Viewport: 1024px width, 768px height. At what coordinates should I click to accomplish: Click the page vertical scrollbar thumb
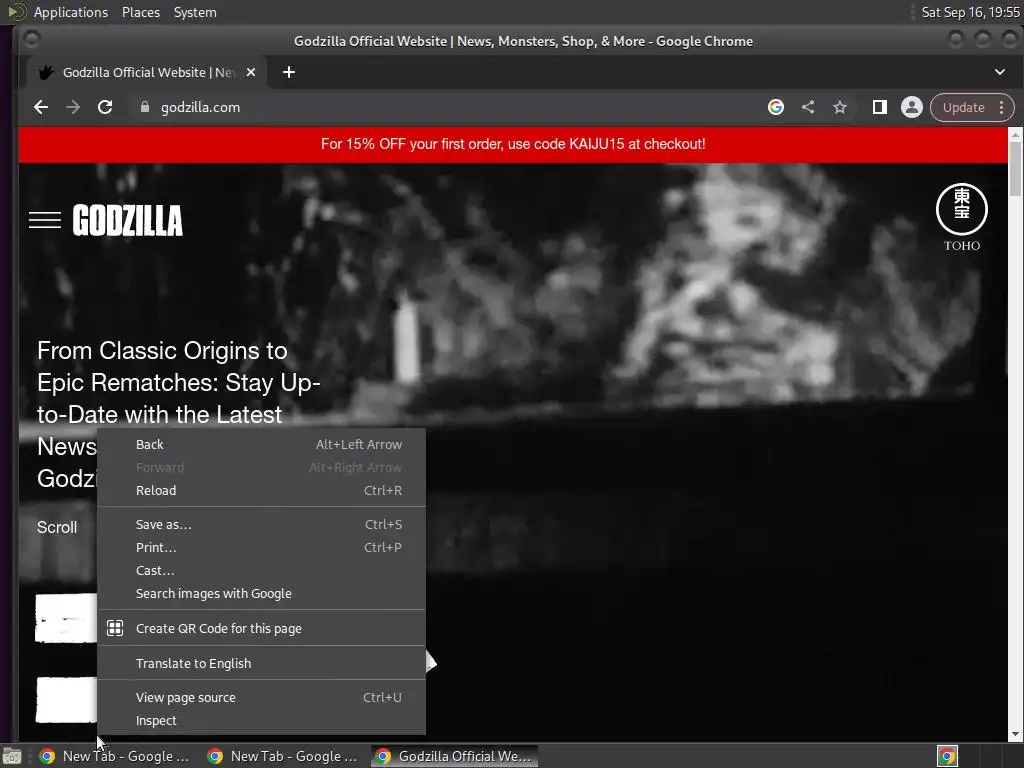[x=1015, y=168]
